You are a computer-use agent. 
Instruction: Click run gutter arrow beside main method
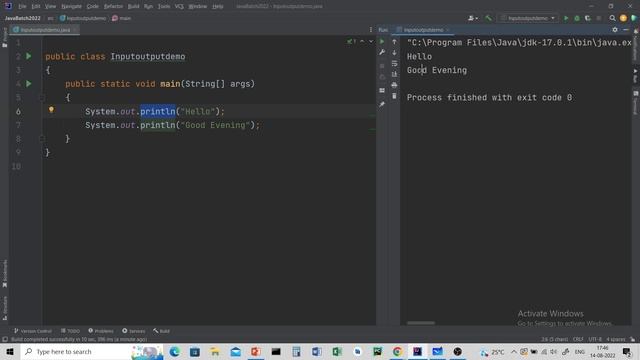click(29, 84)
